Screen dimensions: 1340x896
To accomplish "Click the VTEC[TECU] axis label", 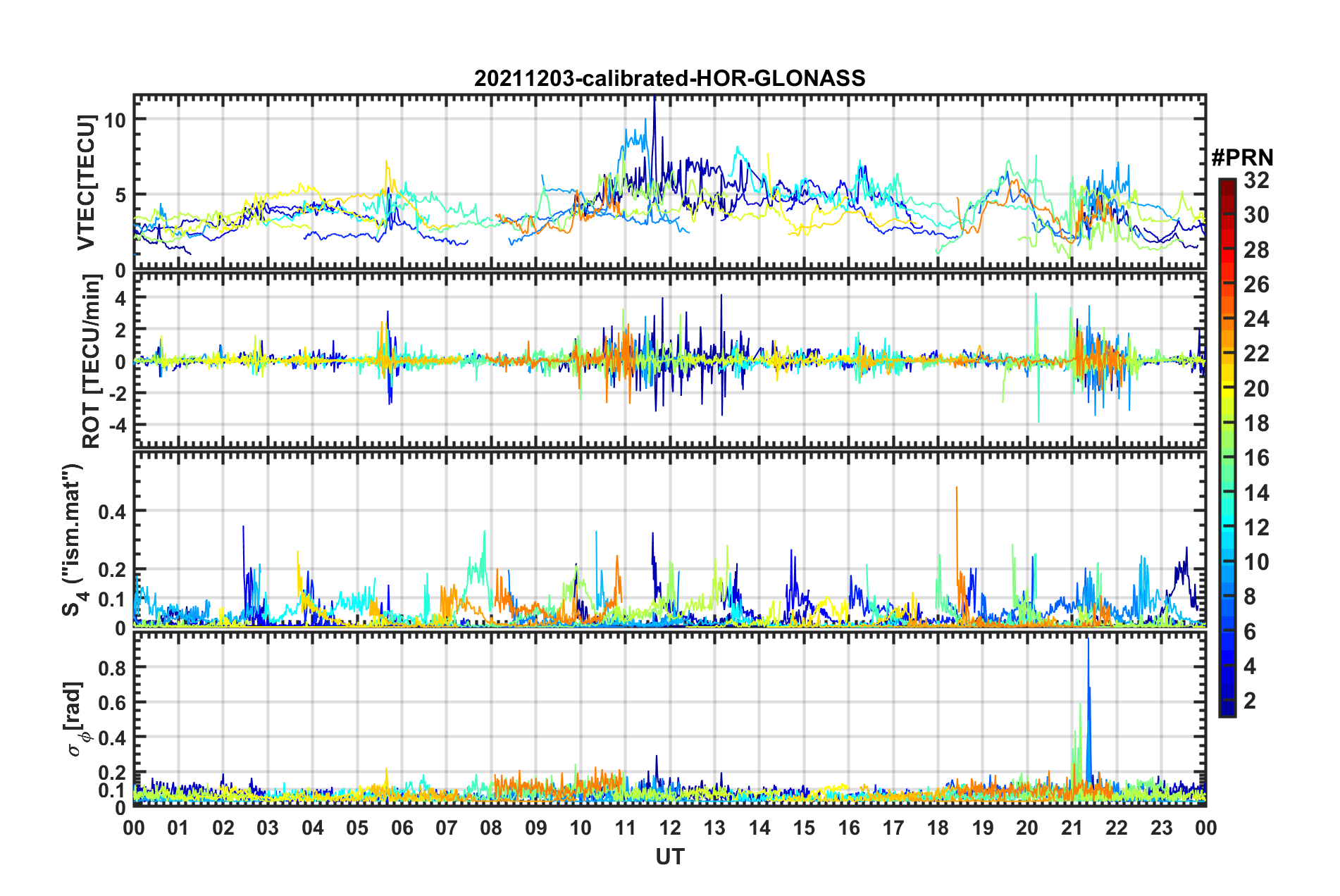I will pos(86,182).
